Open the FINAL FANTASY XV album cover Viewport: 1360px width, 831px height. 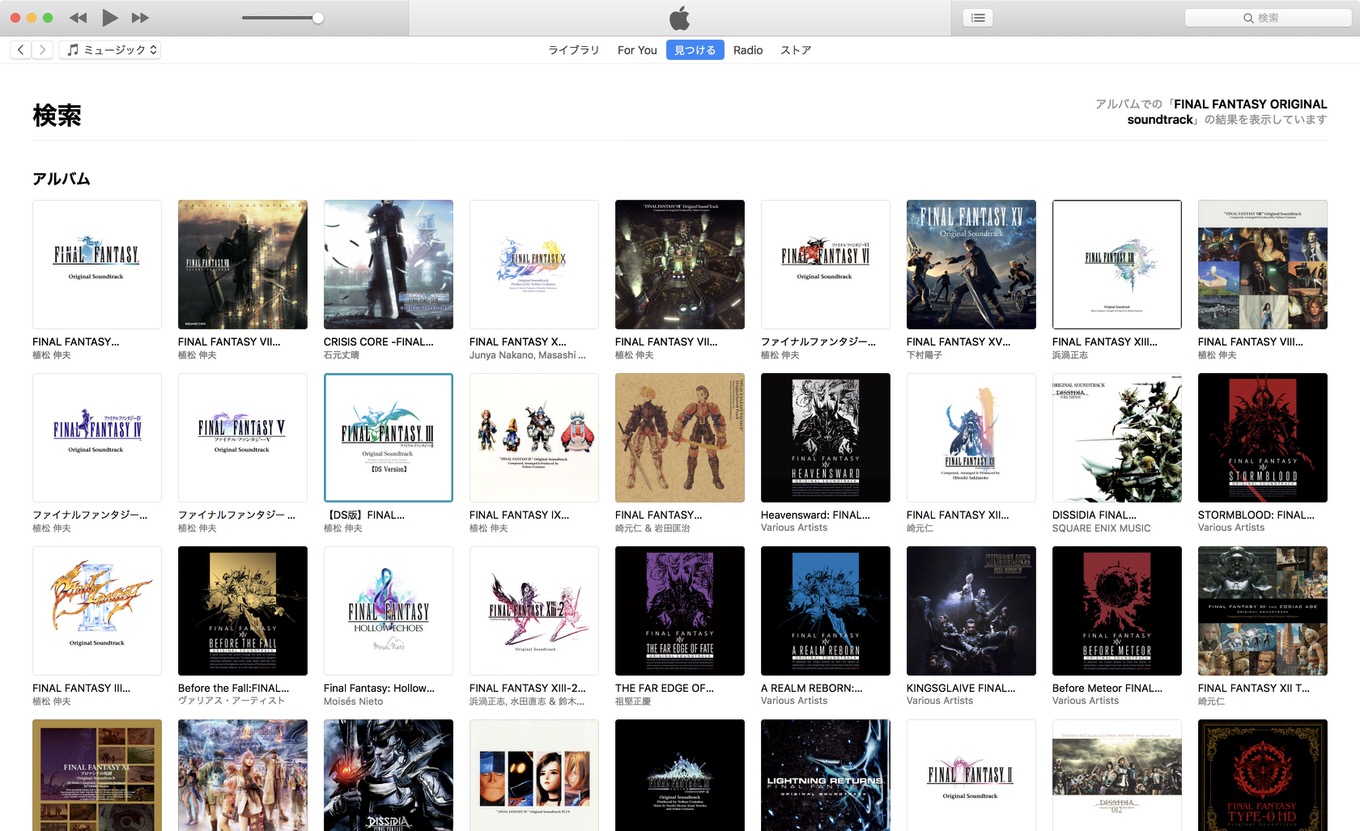(x=971, y=265)
